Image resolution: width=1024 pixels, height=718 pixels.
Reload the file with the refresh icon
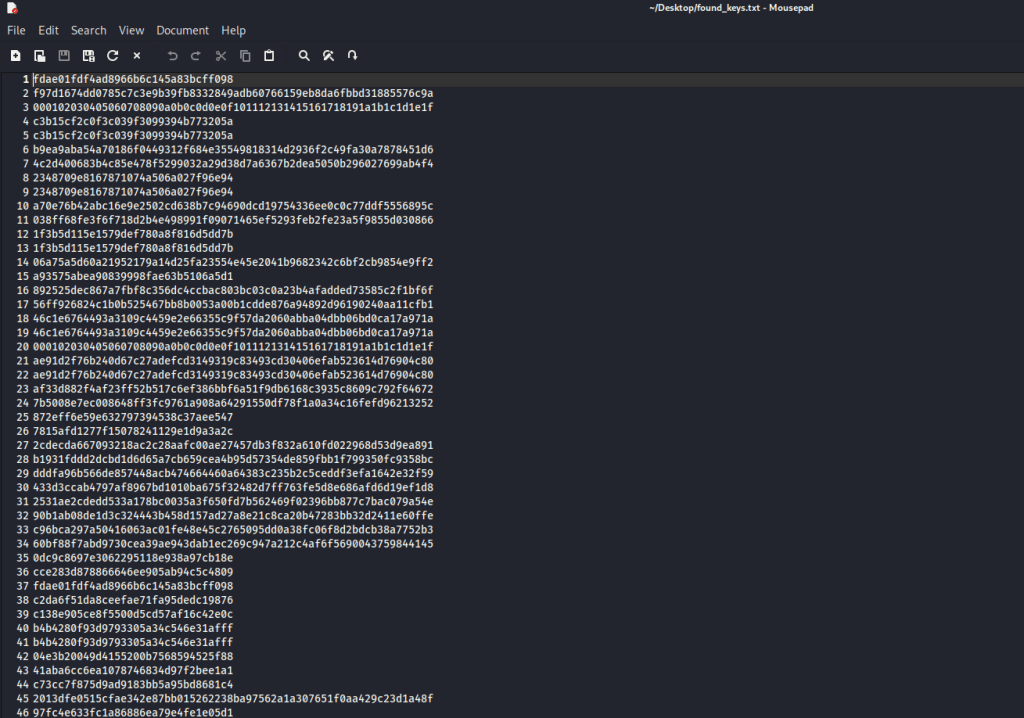pyautogui.click(x=112, y=55)
